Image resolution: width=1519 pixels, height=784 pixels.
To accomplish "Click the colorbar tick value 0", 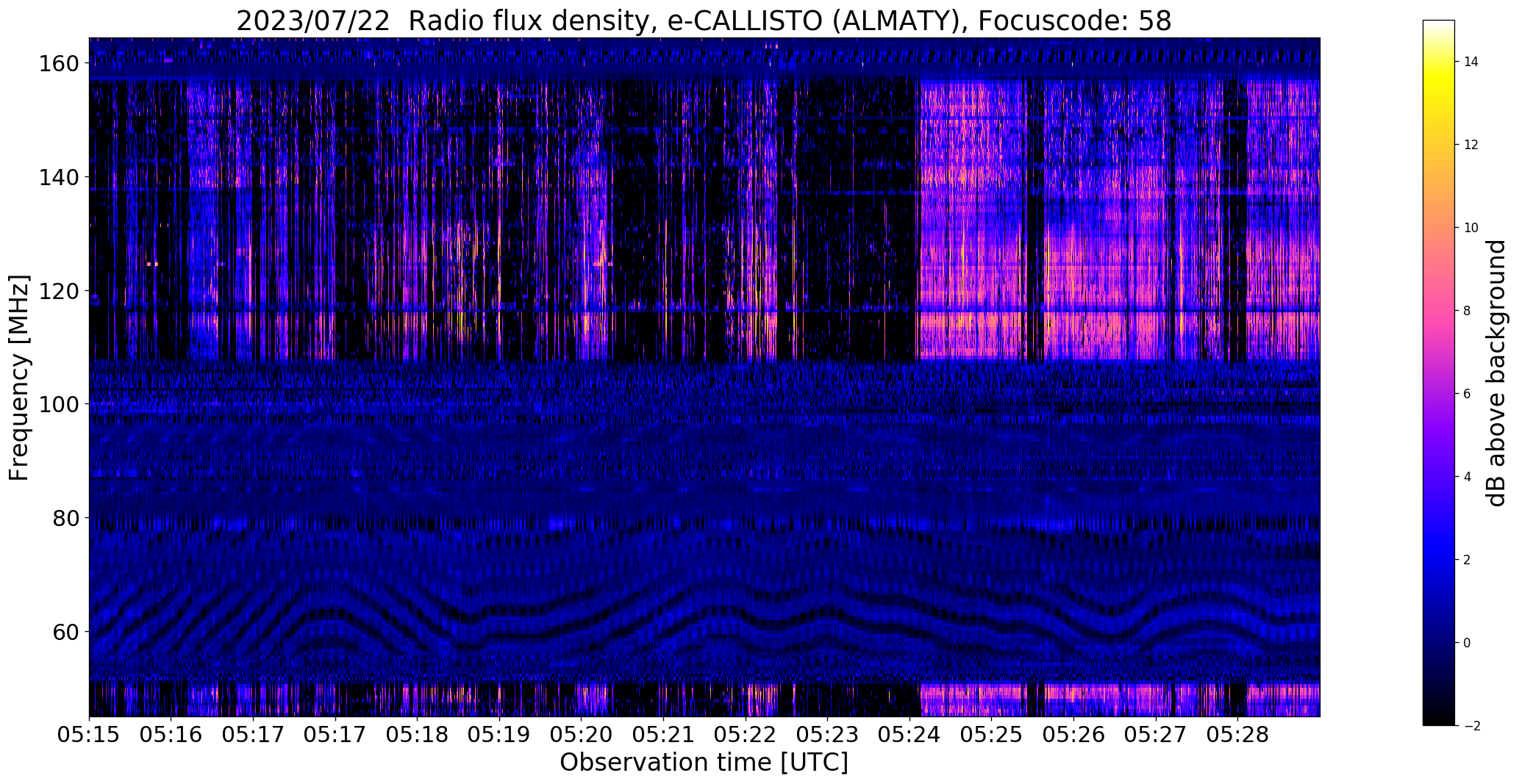I will click(1467, 643).
